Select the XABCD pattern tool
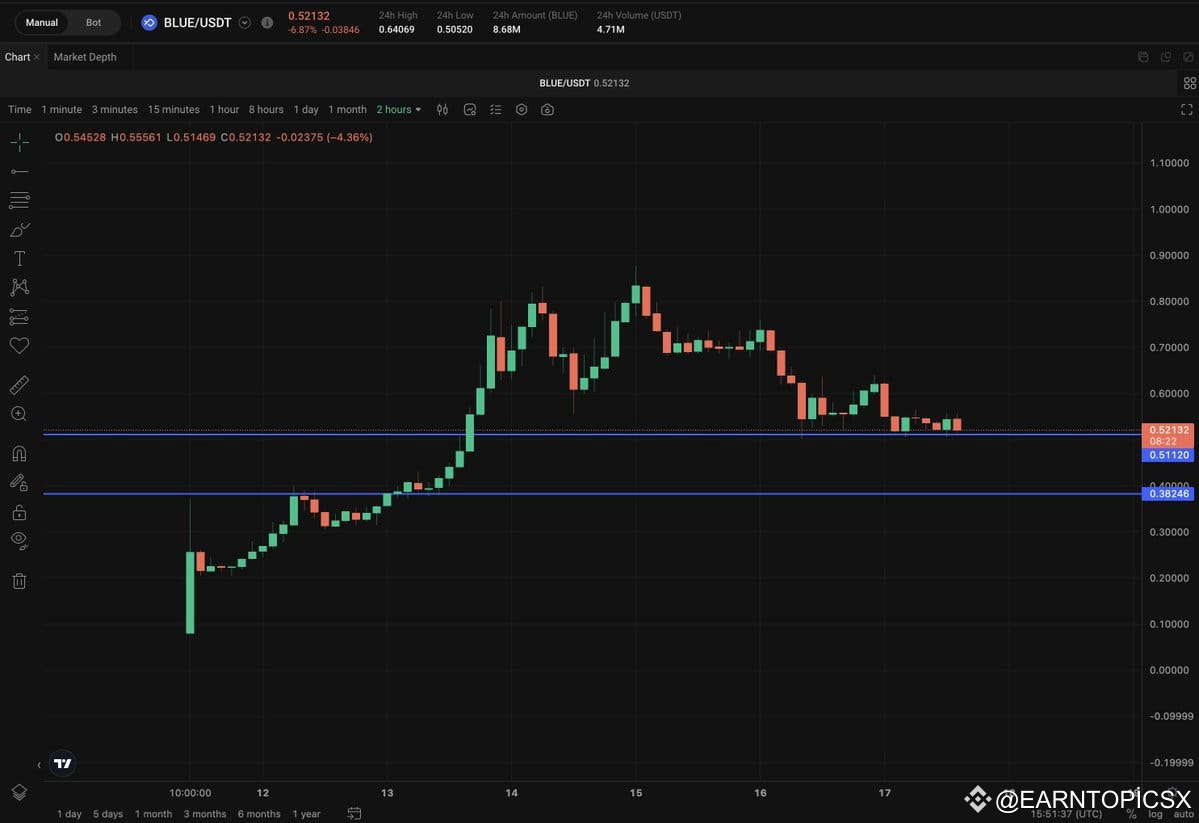Image resolution: width=1199 pixels, height=823 pixels. 19,286
